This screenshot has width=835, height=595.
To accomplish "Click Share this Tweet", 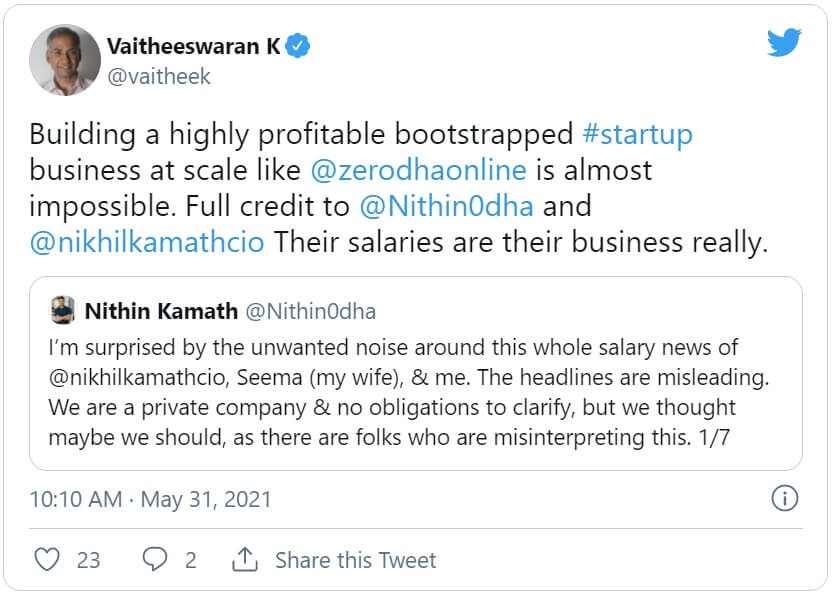I will tap(355, 560).
